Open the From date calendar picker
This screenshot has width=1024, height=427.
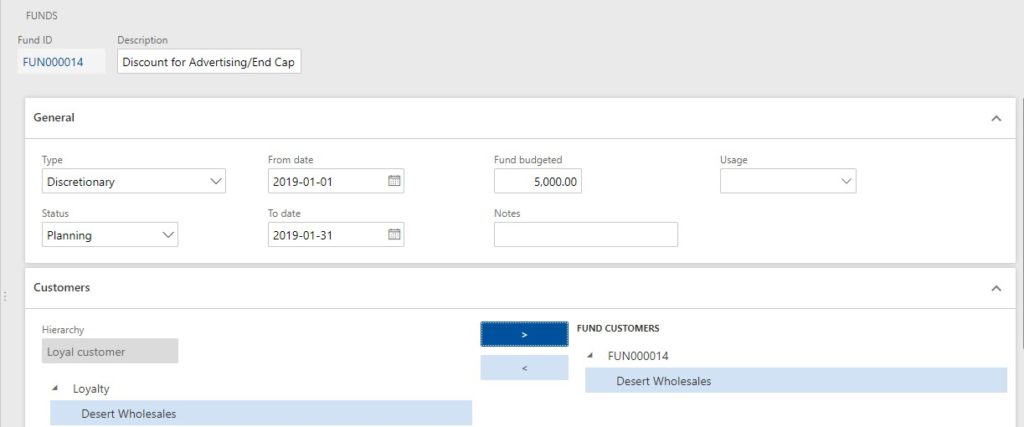tap(394, 182)
